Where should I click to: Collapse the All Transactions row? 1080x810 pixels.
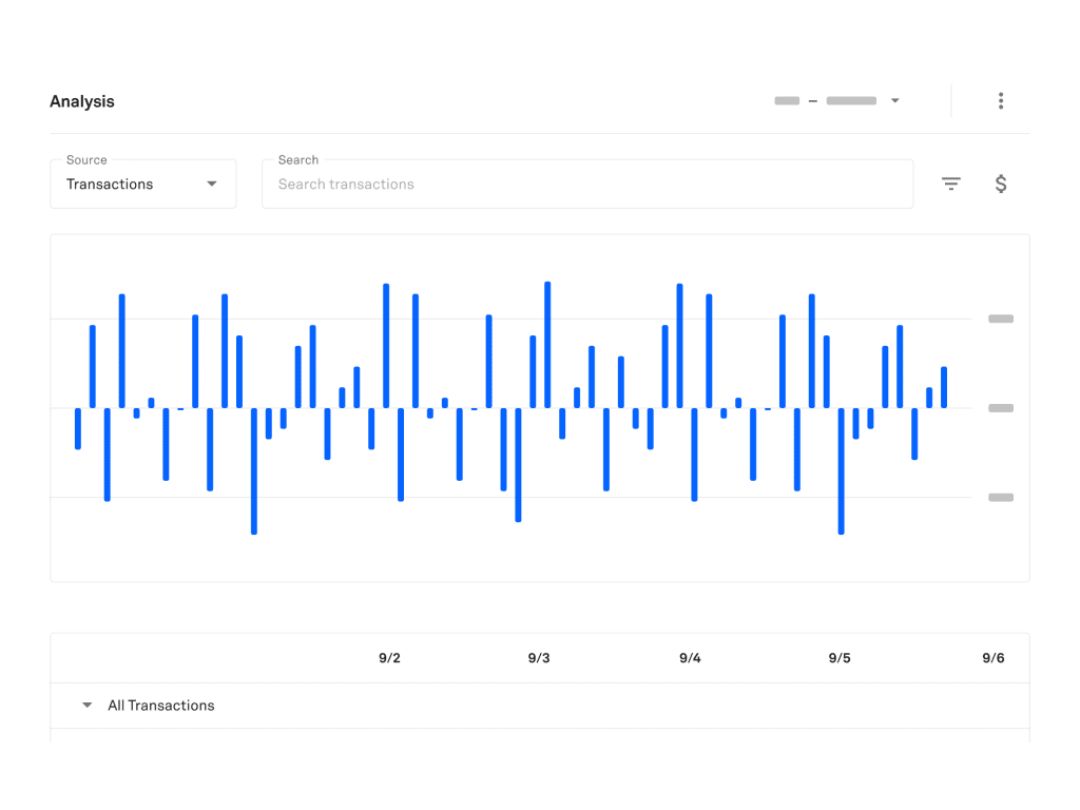pos(87,705)
